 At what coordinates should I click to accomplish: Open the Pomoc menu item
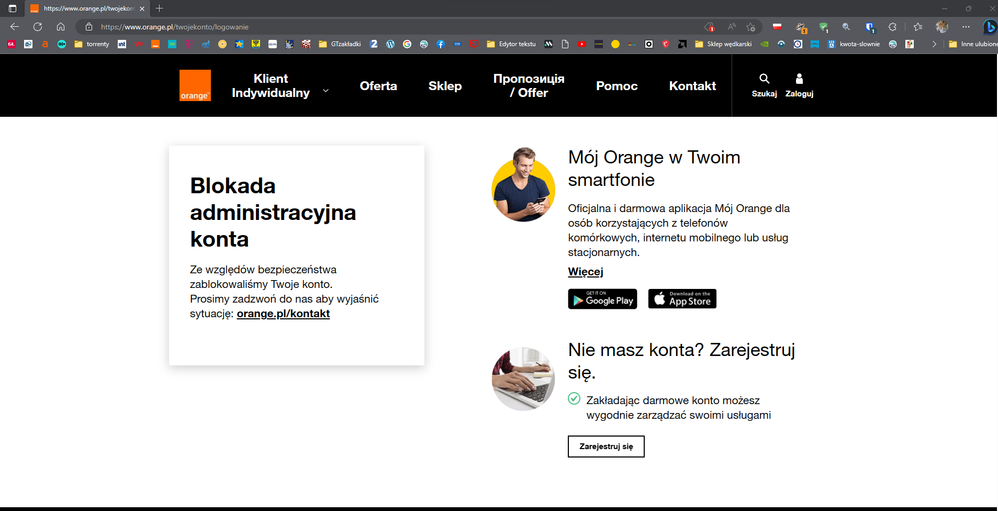click(x=617, y=86)
